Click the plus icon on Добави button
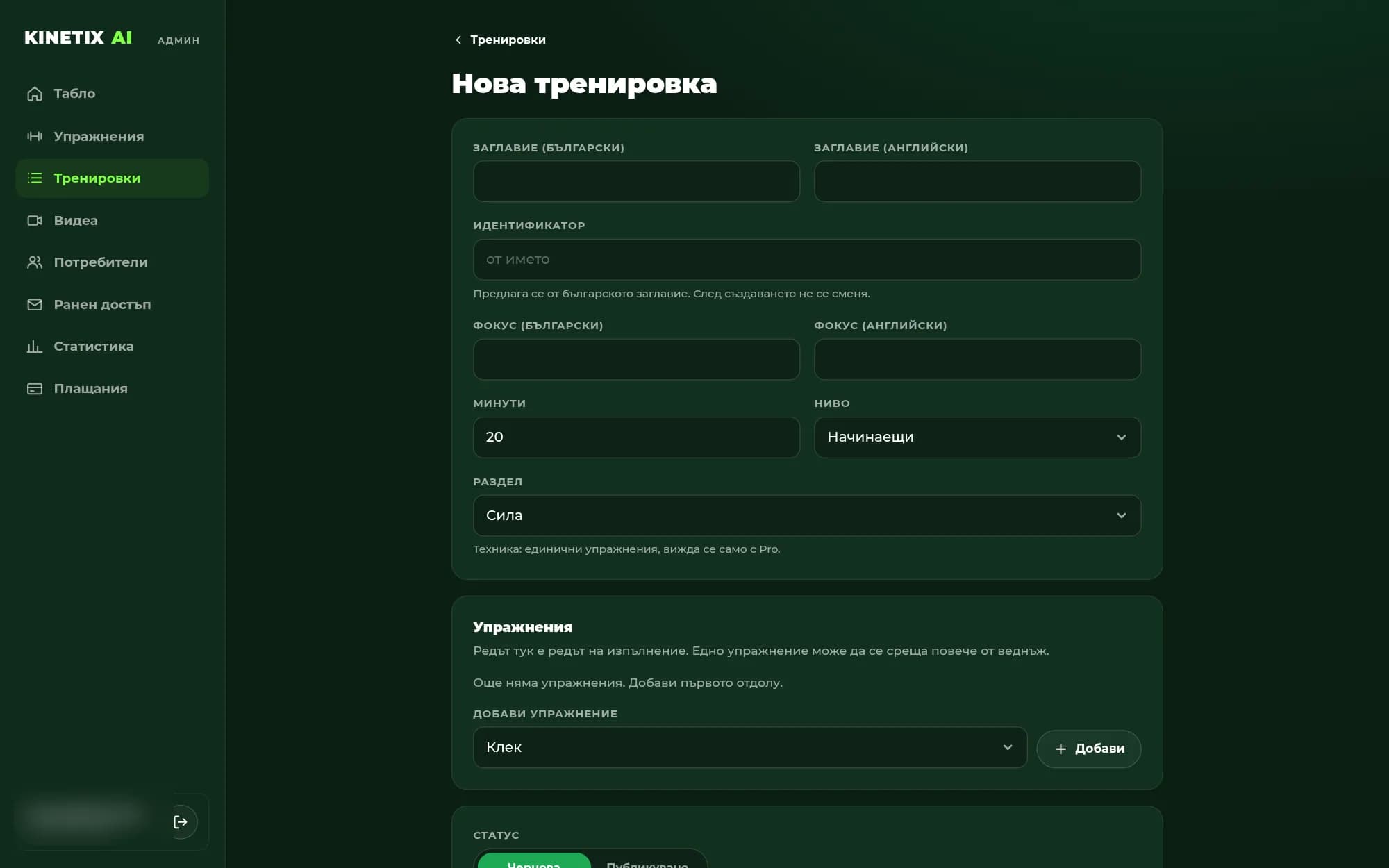The height and width of the screenshot is (868, 1389). pyautogui.click(x=1061, y=749)
